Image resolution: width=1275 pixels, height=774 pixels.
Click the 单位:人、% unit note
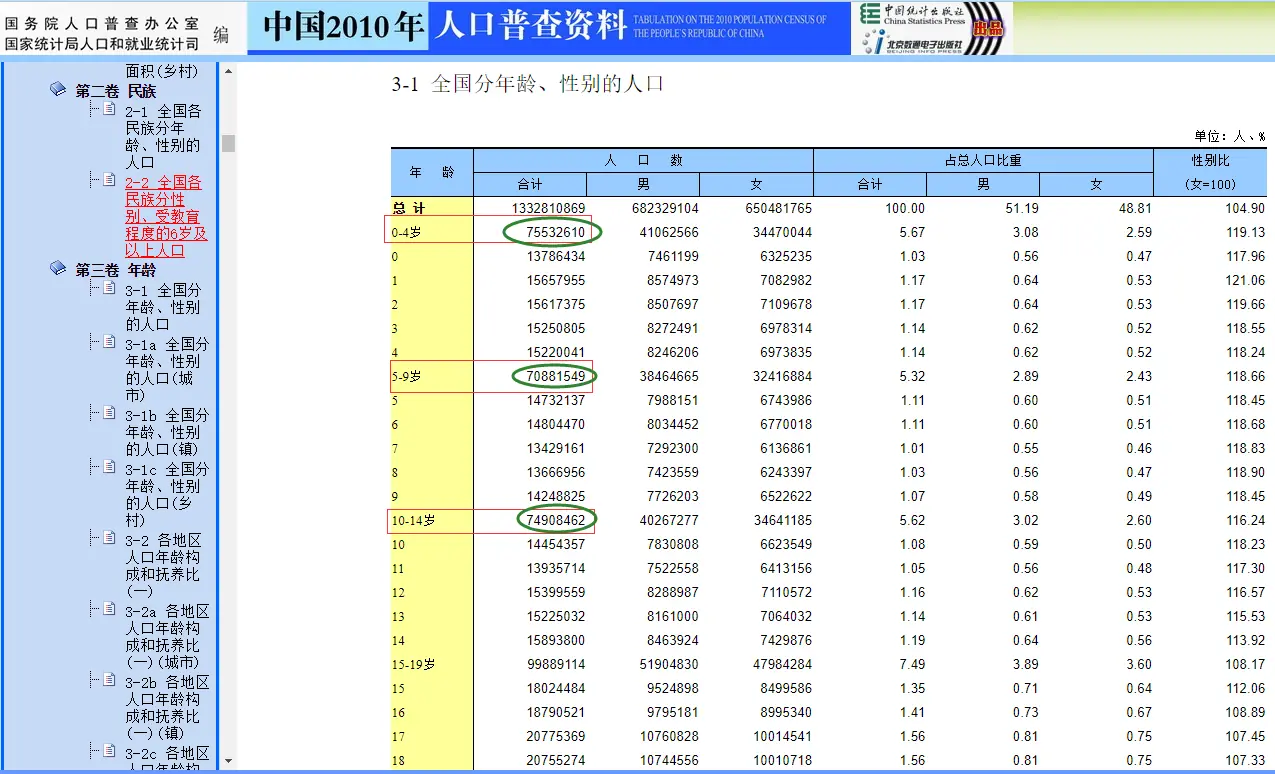click(x=1229, y=136)
